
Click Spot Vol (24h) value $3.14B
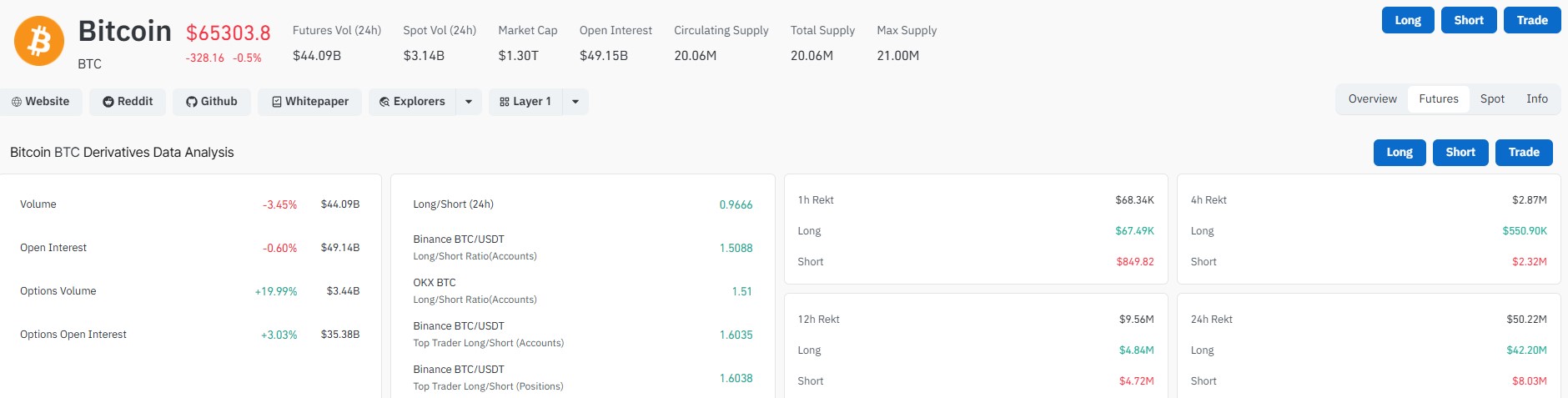pyautogui.click(x=424, y=56)
